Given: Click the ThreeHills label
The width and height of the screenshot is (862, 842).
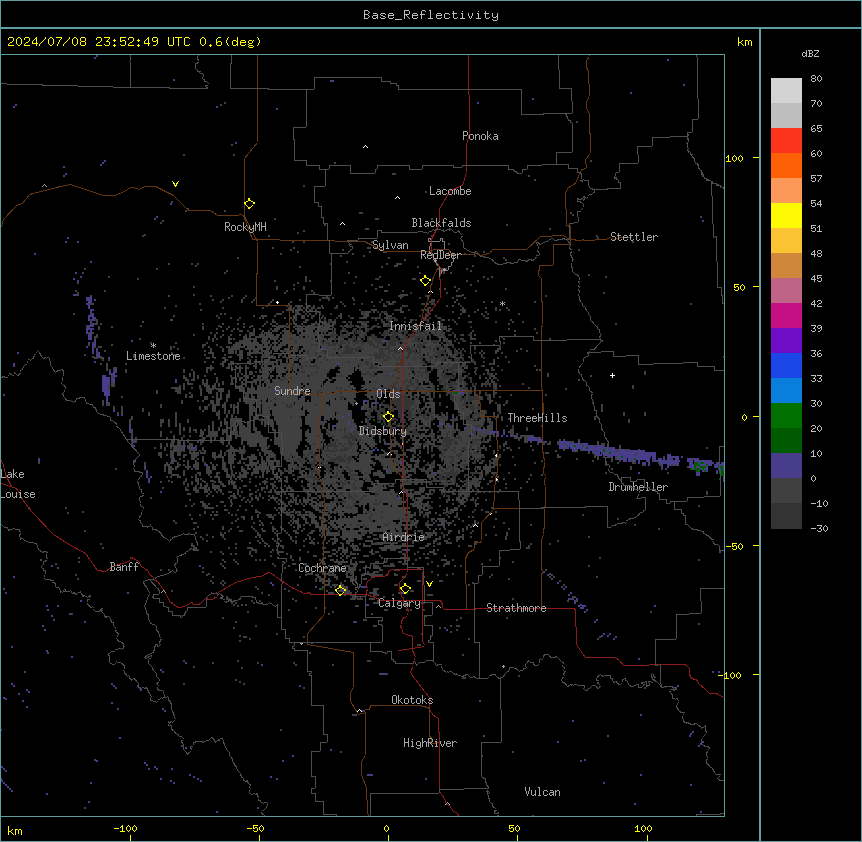Looking at the screenshot, I should (537, 418).
